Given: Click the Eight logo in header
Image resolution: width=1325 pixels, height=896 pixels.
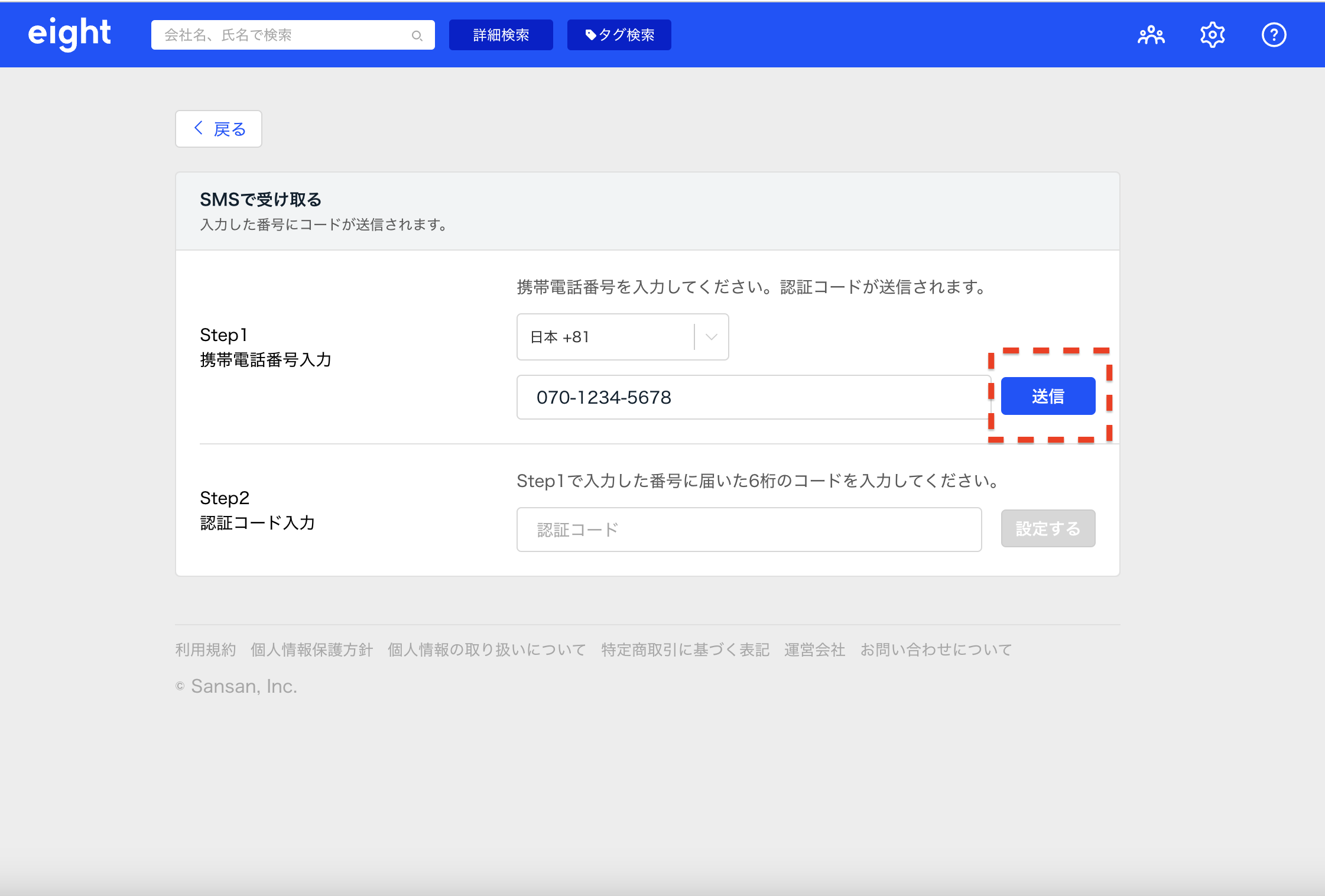Looking at the screenshot, I should [x=69, y=34].
